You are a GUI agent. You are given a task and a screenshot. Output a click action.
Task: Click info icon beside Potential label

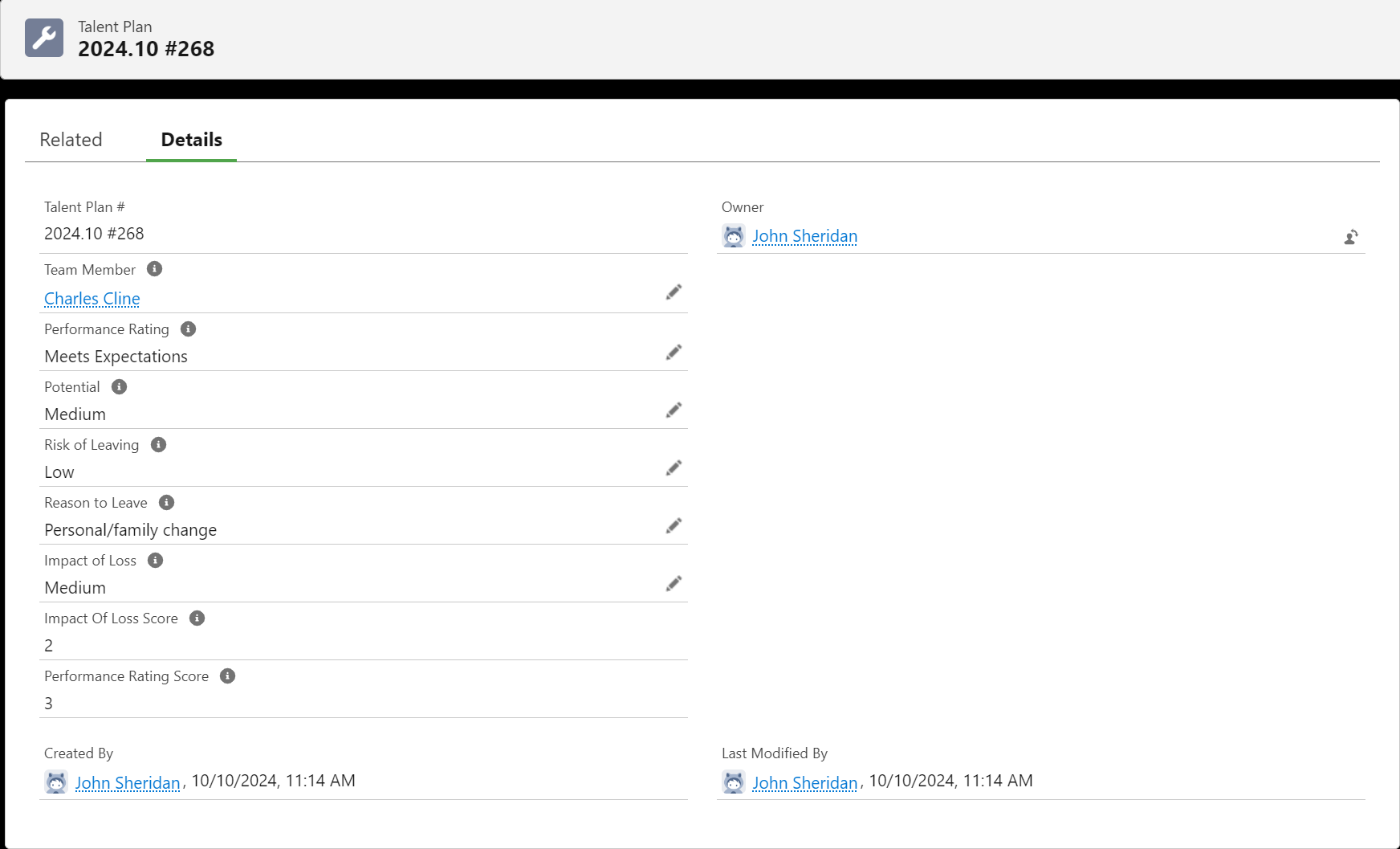pyautogui.click(x=120, y=387)
